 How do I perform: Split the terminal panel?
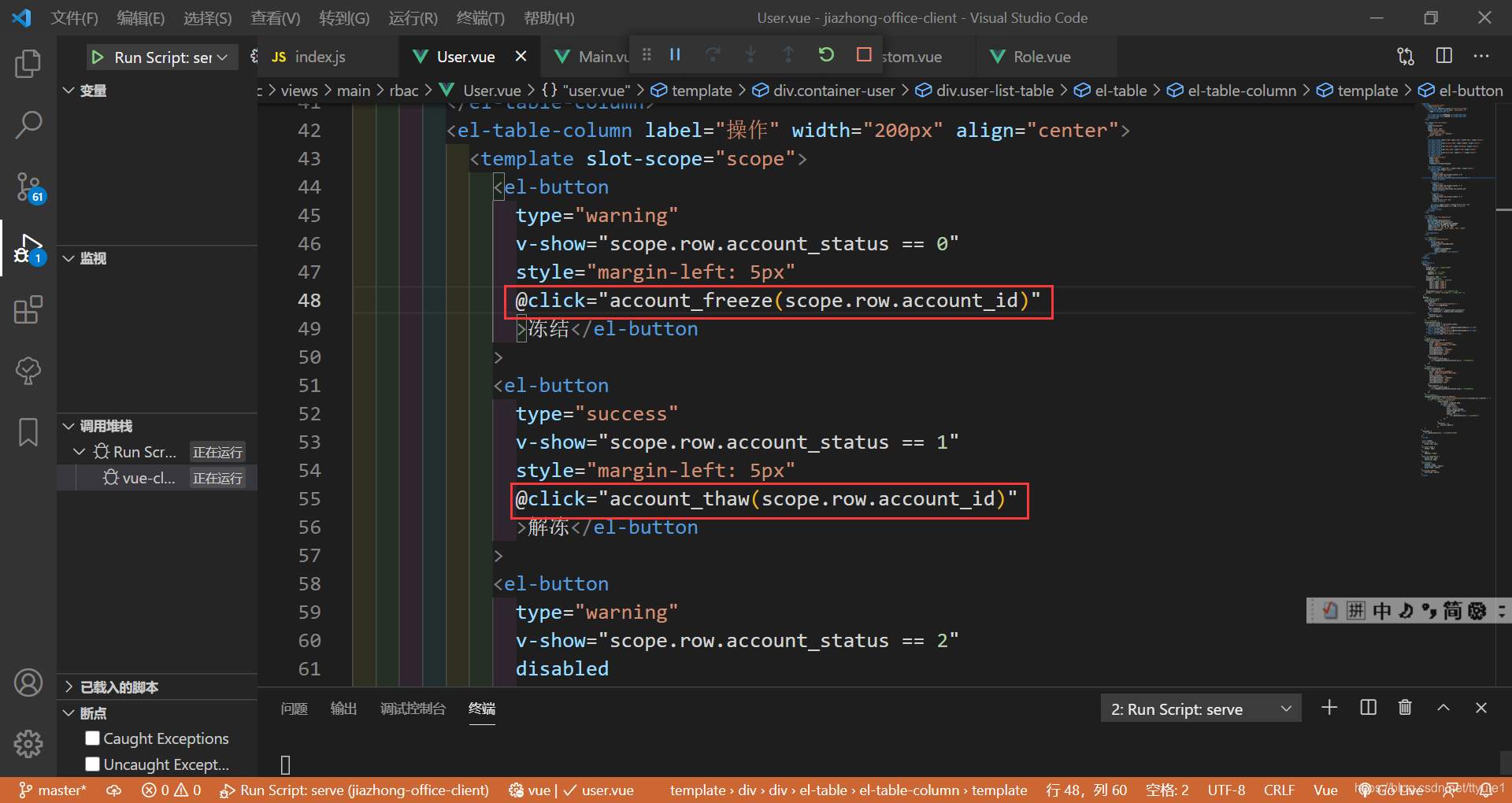(x=1369, y=708)
